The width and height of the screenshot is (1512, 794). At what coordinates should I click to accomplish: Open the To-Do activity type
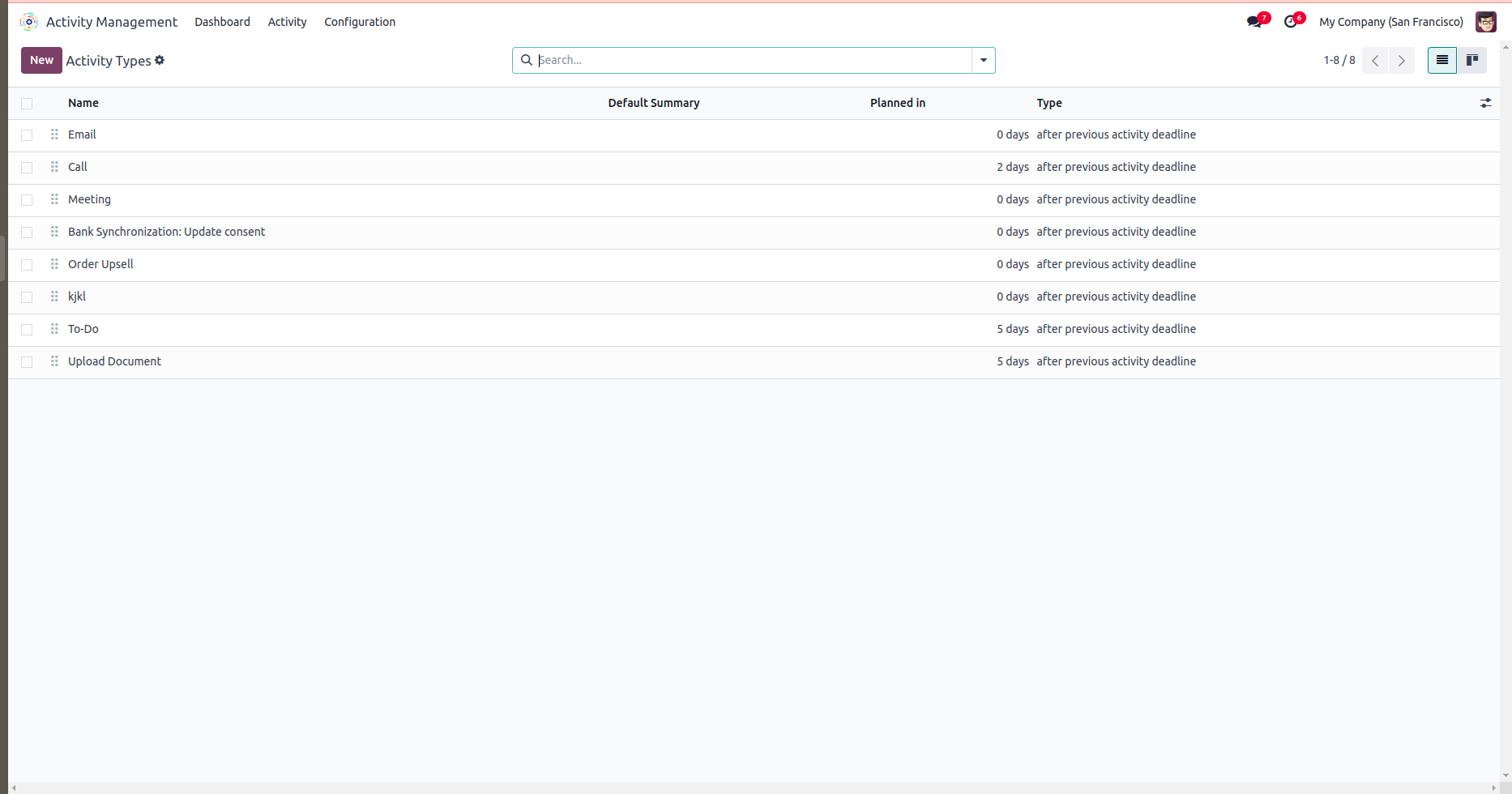point(83,329)
